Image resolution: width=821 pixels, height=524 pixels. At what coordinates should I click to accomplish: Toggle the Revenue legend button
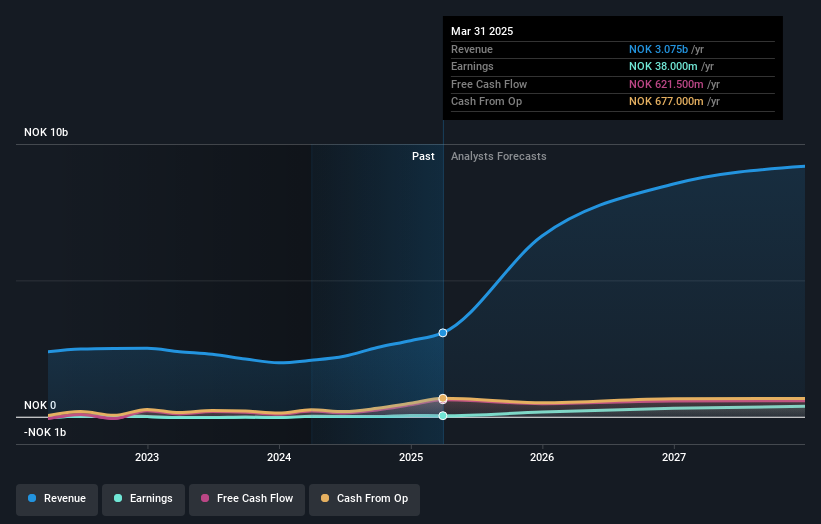pos(57,498)
